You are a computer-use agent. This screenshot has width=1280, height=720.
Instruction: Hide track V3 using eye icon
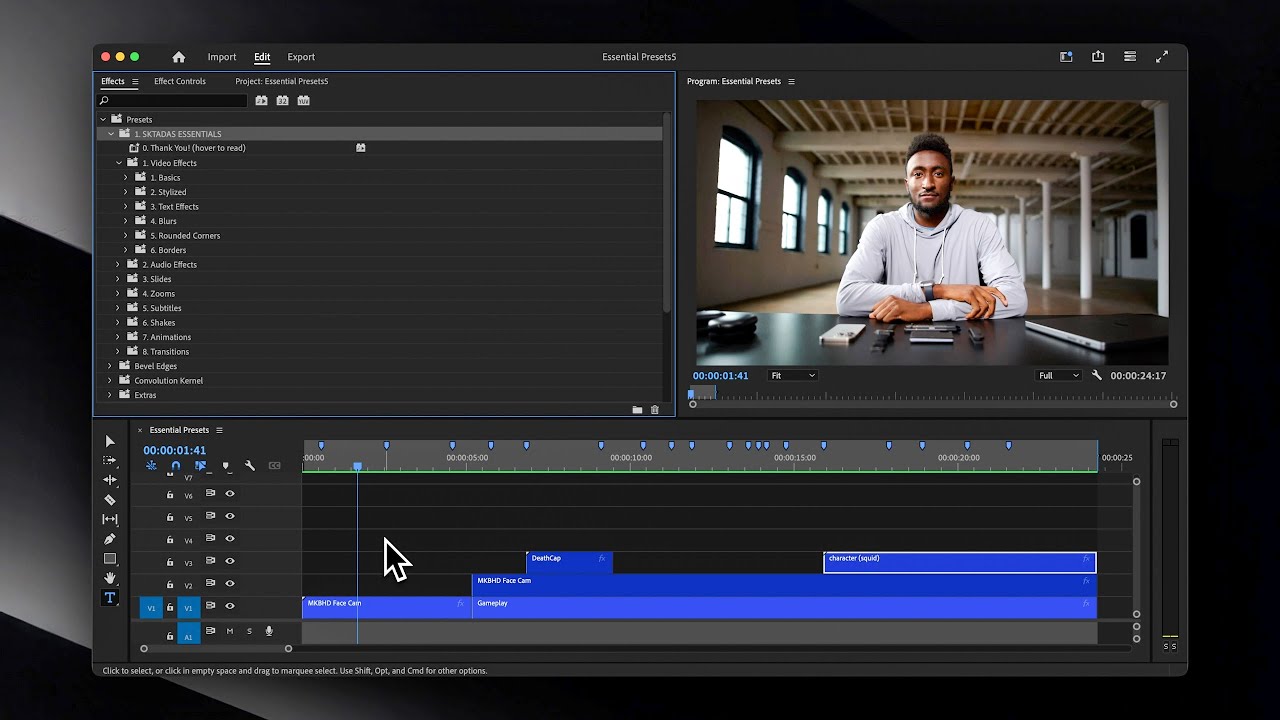click(x=230, y=561)
